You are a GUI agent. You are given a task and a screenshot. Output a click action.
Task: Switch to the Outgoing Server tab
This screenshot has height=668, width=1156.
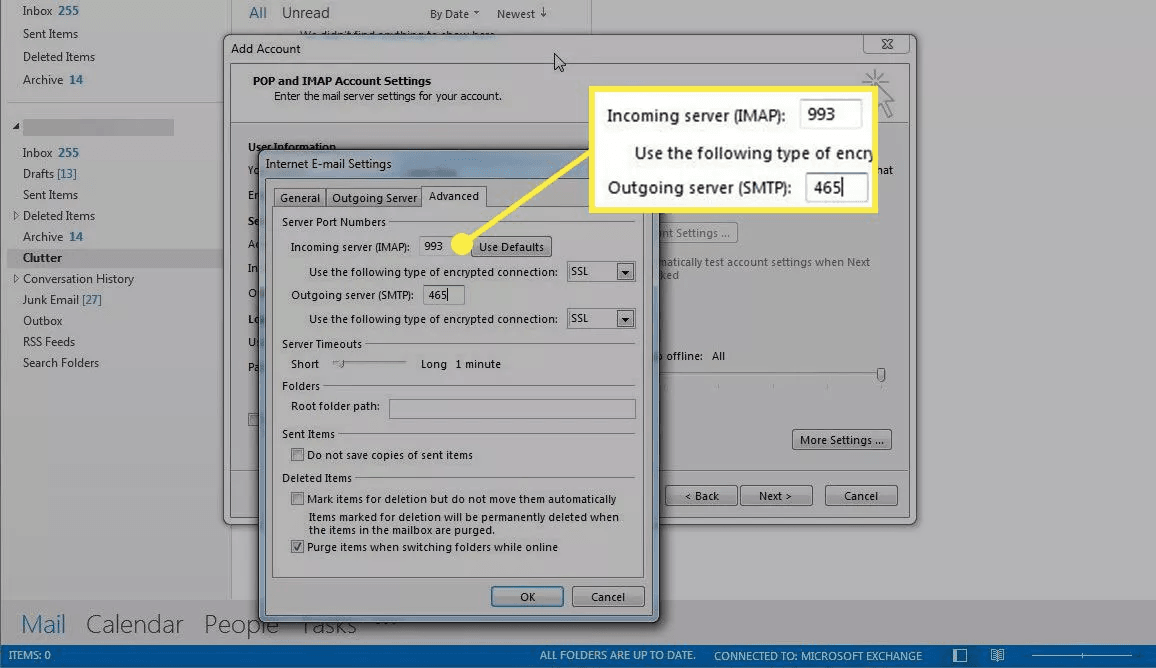point(374,198)
